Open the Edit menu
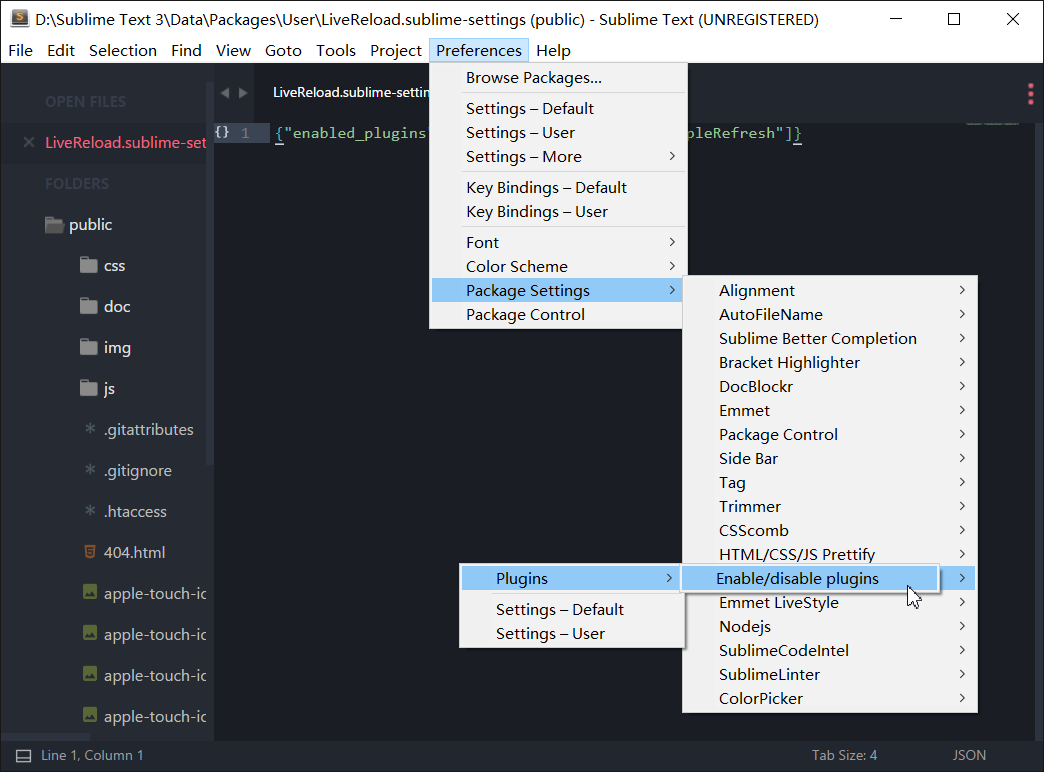 click(61, 51)
